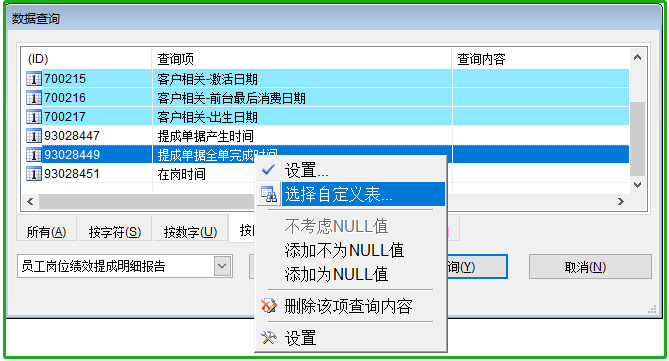
Task: Click the table icon beside ID 93028451
Action: click(34, 174)
